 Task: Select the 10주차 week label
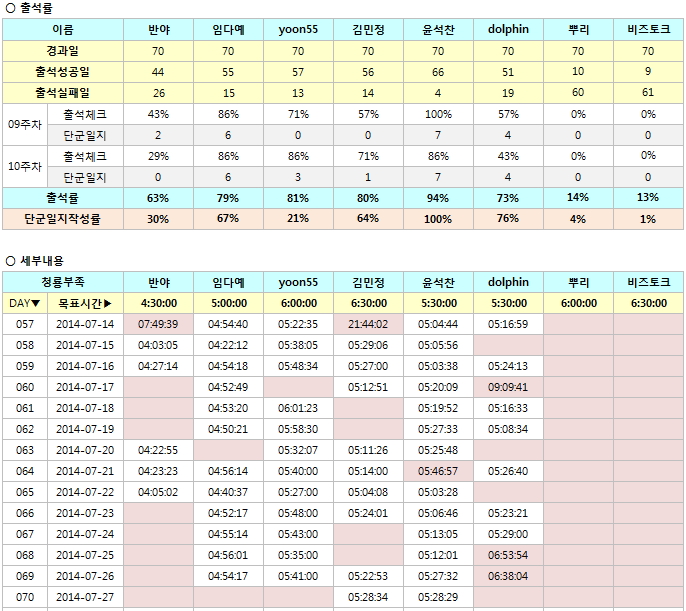tap(25, 167)
